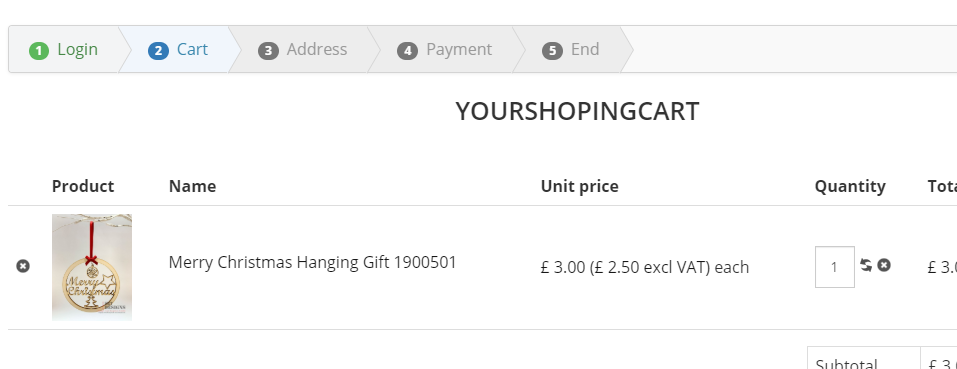This screenshot has height=369, width=957.
Task: Click the Quantity column header
Action: click(x=850, y=186)
